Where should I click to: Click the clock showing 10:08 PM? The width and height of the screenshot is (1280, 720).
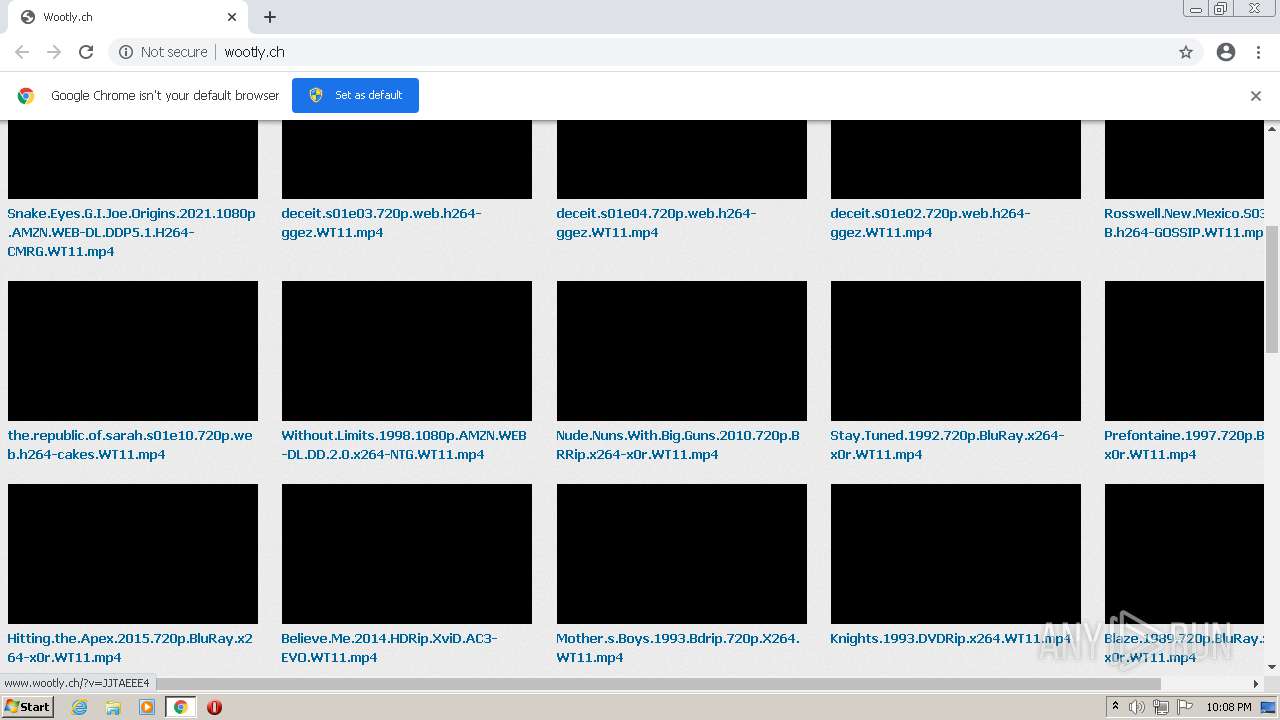1229,707
